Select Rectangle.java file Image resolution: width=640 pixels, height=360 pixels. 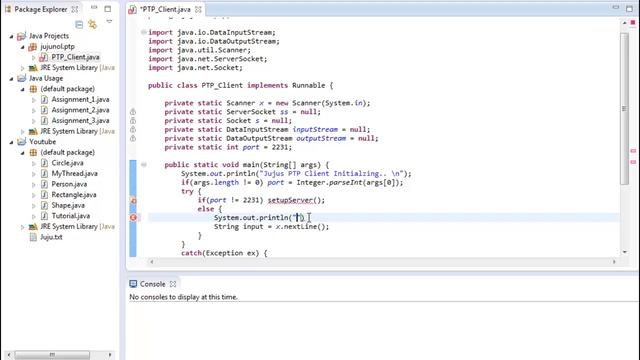pos(74,195)
